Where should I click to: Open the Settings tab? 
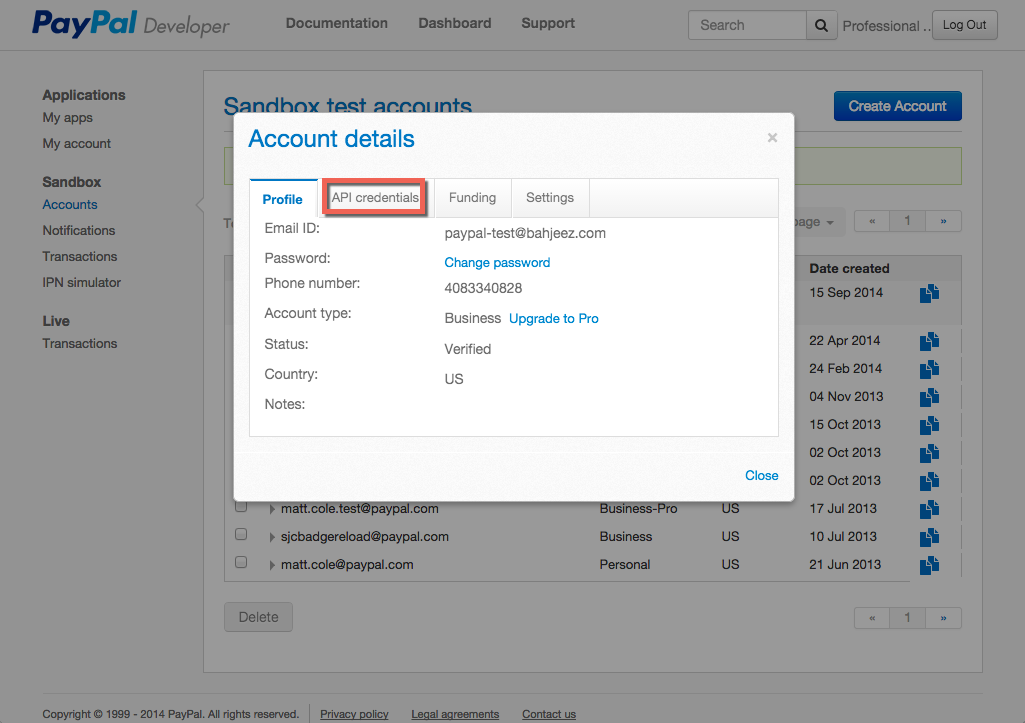coord(550,197)
